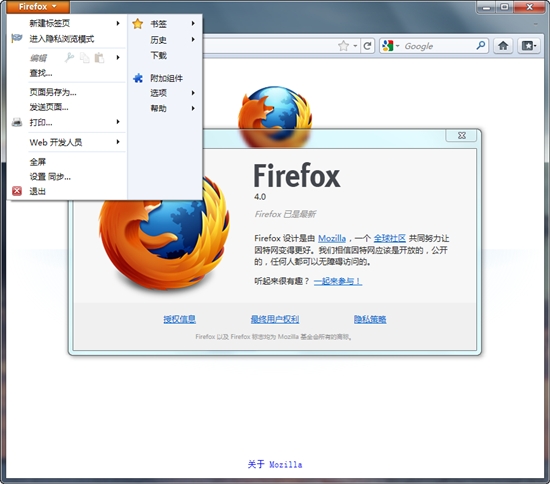Select 进入隐私浏览模式 private browsing entry
The image size is (550, 484).
point(62,39)
